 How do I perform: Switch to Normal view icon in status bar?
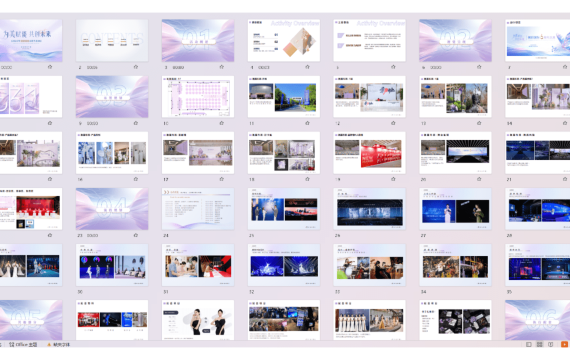point(529,344)
